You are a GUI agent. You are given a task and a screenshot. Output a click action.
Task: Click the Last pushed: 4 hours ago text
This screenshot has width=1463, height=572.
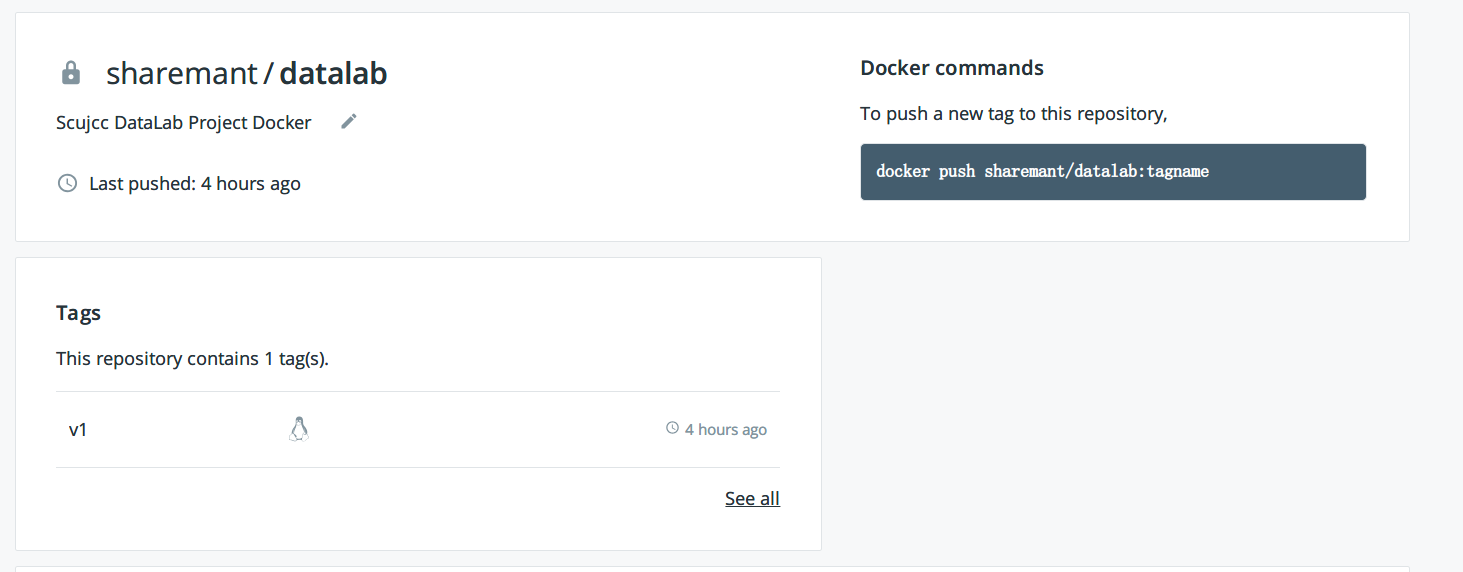[x=195, y=184]
